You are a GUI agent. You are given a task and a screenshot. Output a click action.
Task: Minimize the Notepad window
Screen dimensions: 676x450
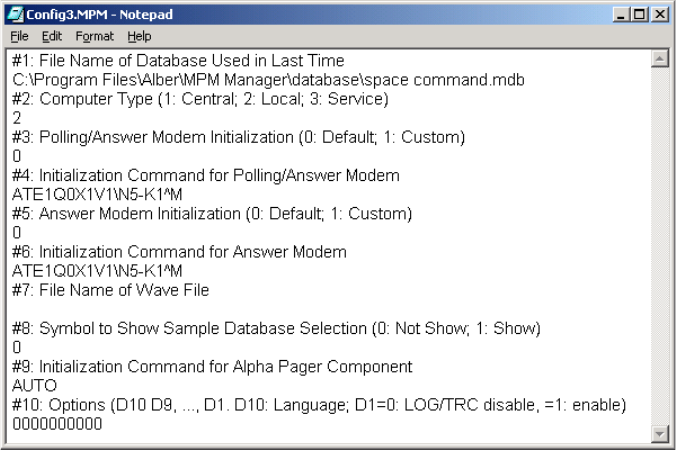(624, 15)
